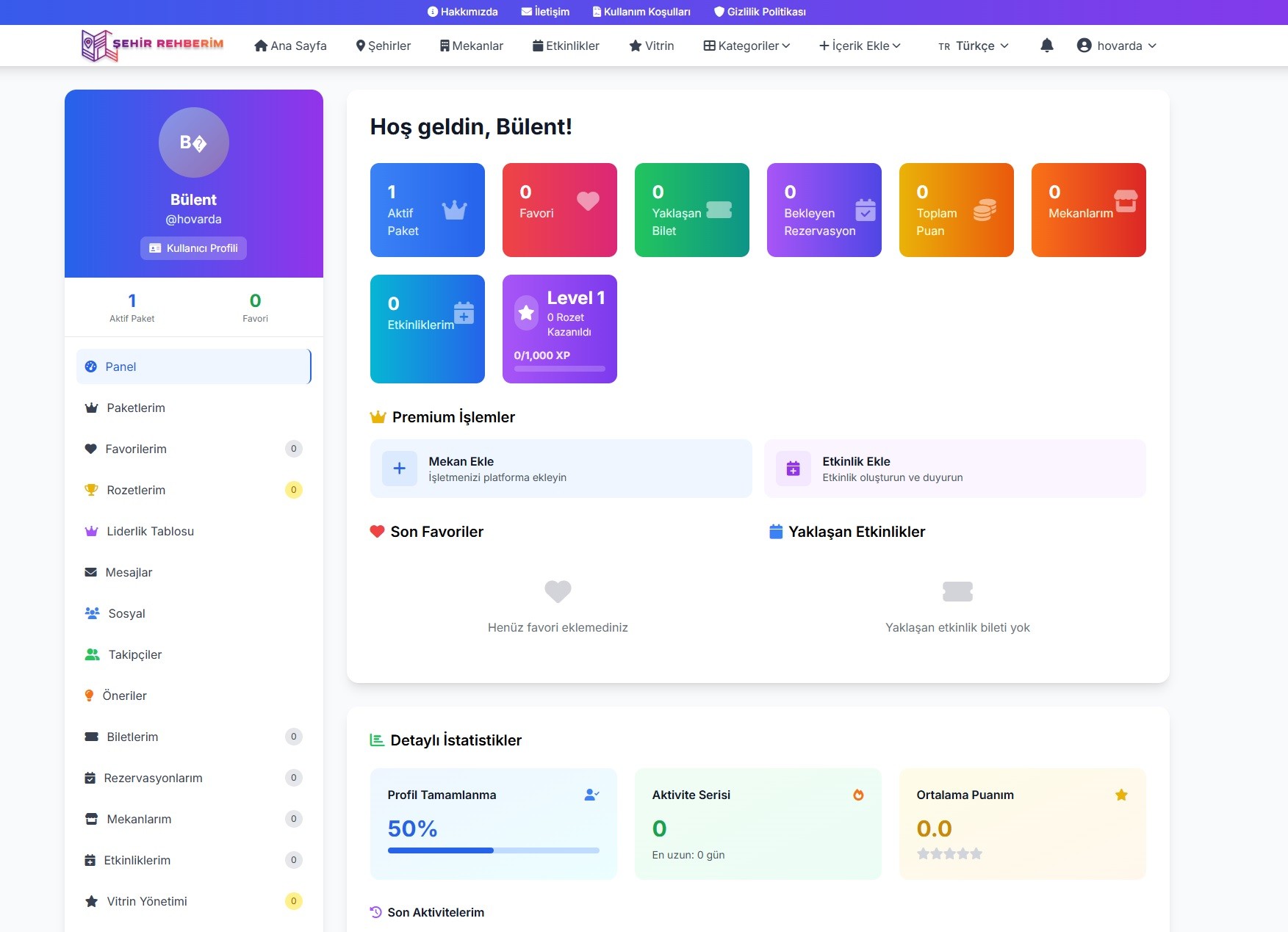The width and height of the screenshot is (1288, 932).
Task: Click the store icon on Mekanlarım card
Action: point(1125,201)
